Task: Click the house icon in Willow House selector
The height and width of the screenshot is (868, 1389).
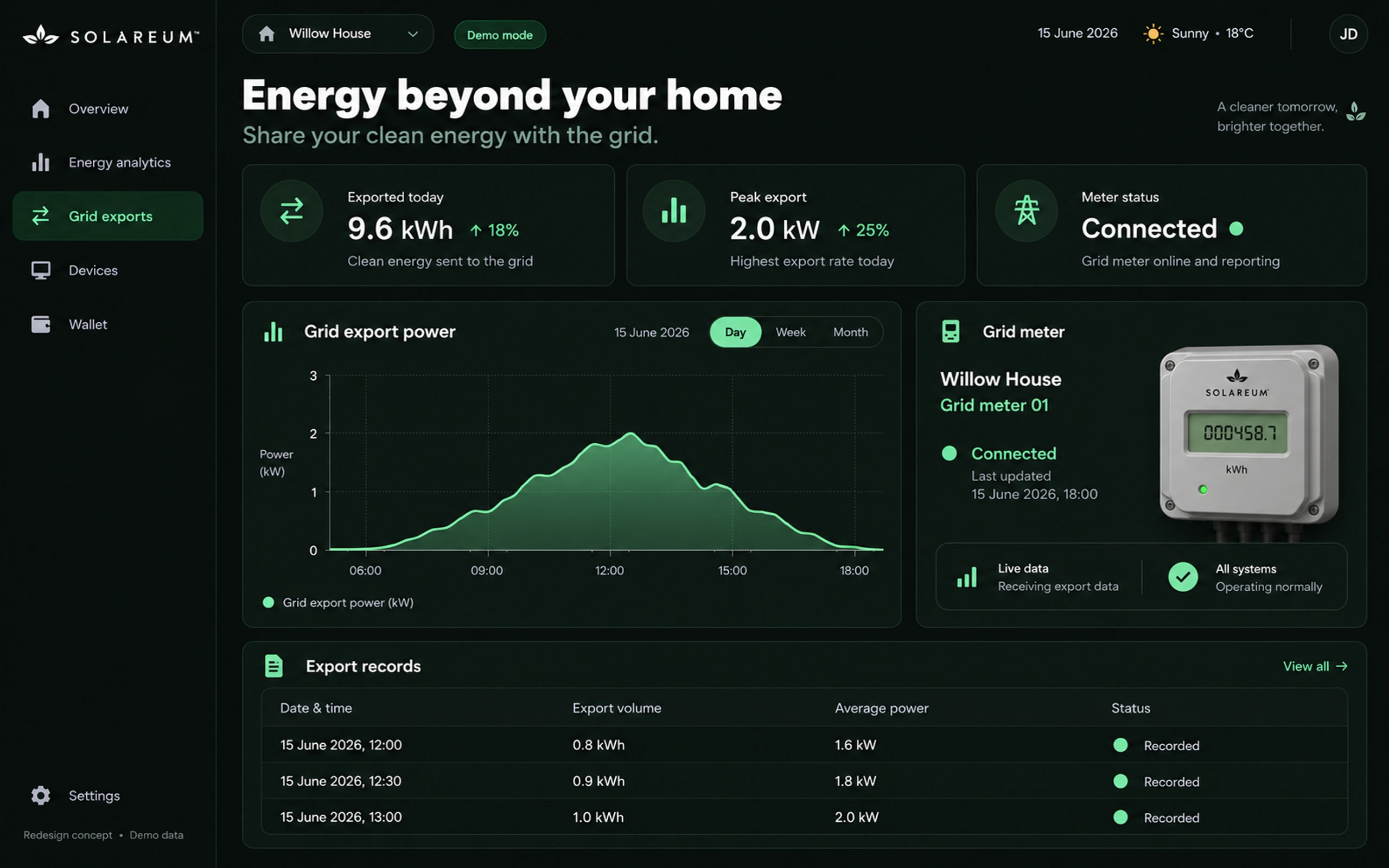Action: 266,34
